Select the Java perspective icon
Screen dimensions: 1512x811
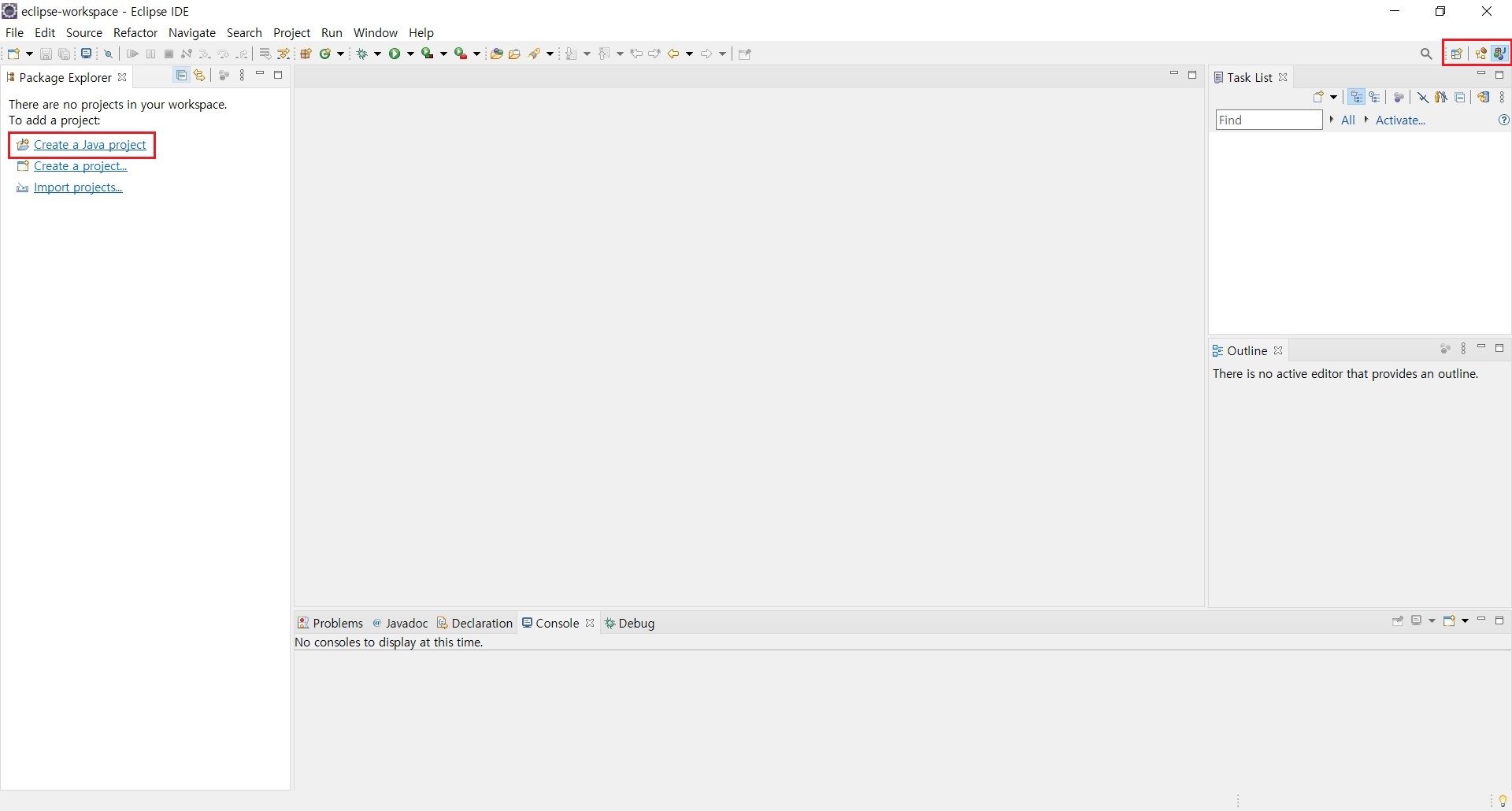[x=1499, y=54]
